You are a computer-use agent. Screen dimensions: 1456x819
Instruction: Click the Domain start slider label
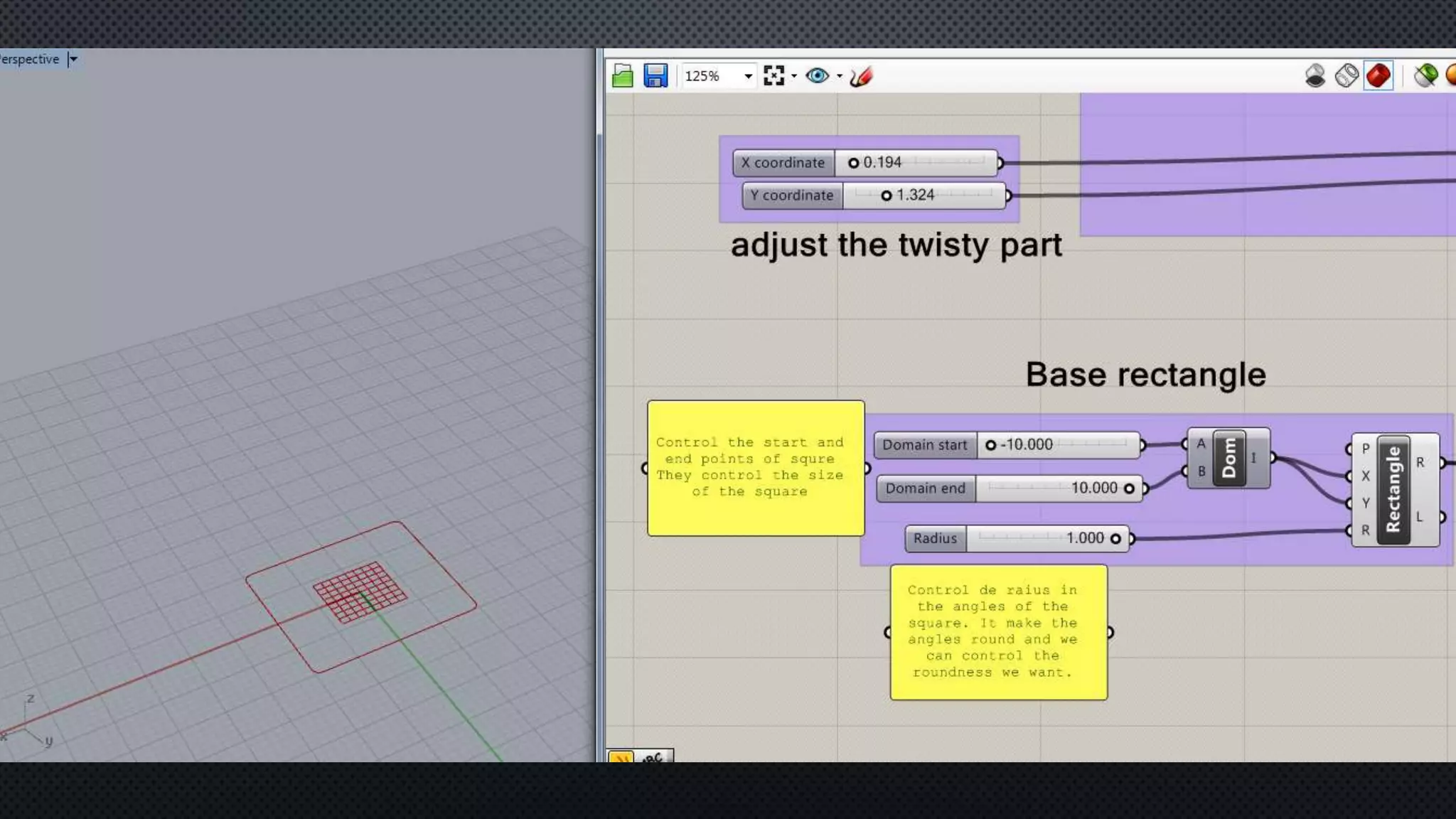pos(924,445)
